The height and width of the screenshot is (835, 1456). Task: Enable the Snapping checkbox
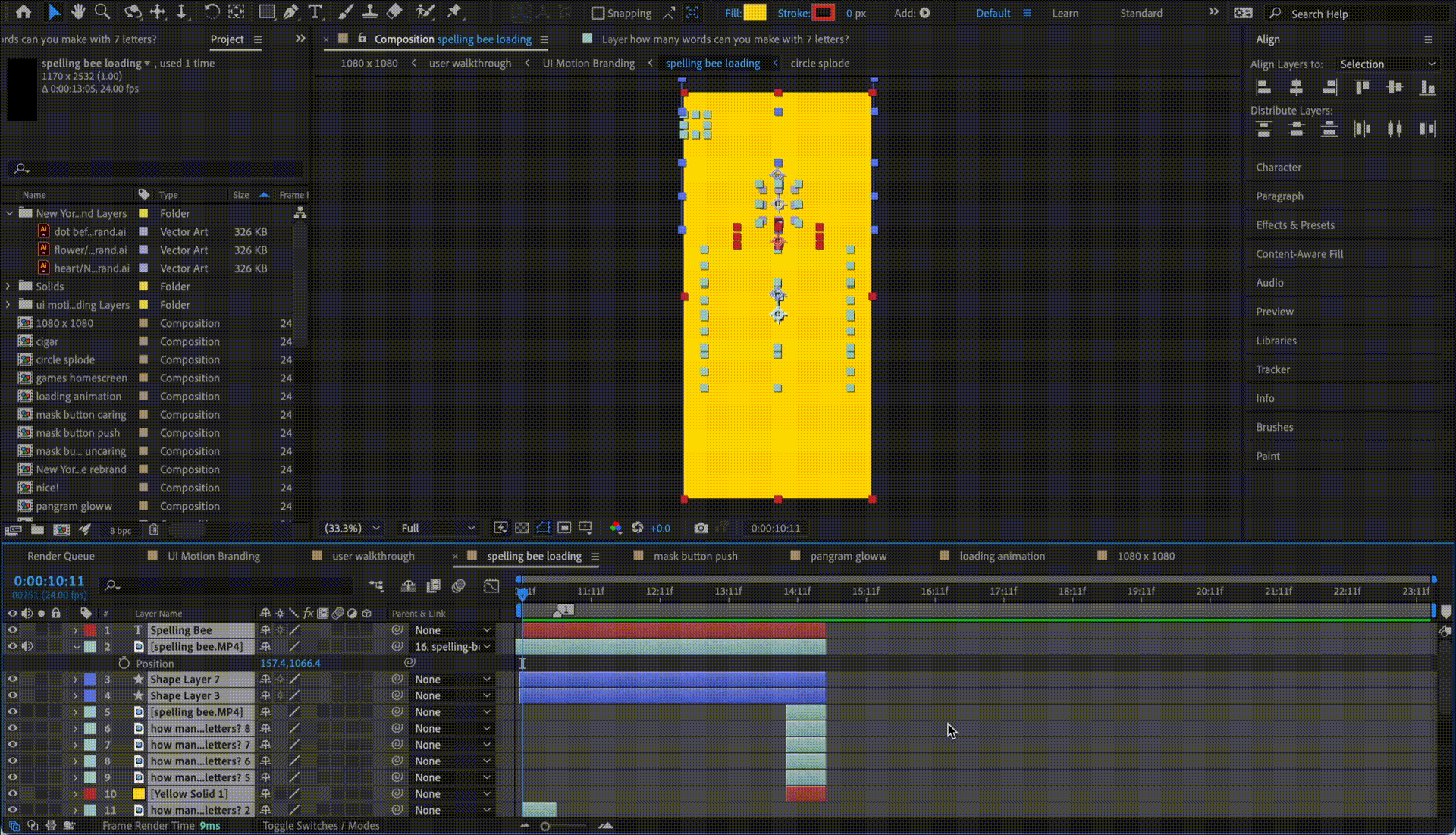click(598, 13)
